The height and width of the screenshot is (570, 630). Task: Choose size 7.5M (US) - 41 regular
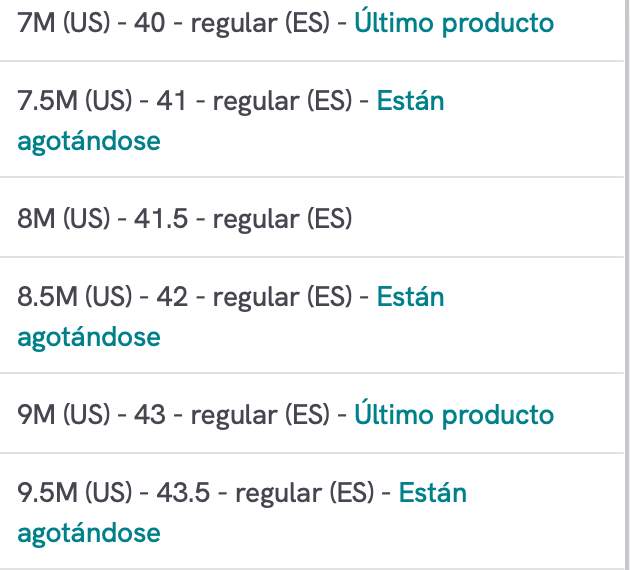(x=312, y=119)
